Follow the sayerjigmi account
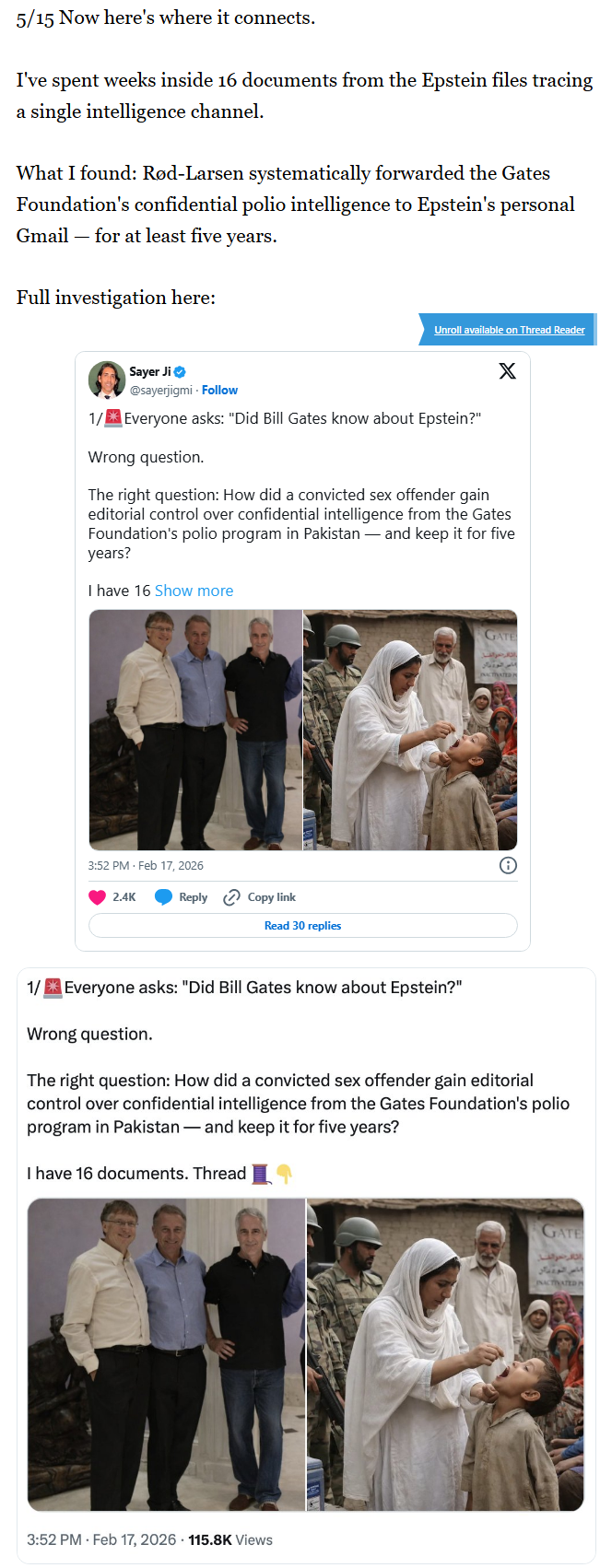Screen dimensions: 600x1568 click(219, 390)
